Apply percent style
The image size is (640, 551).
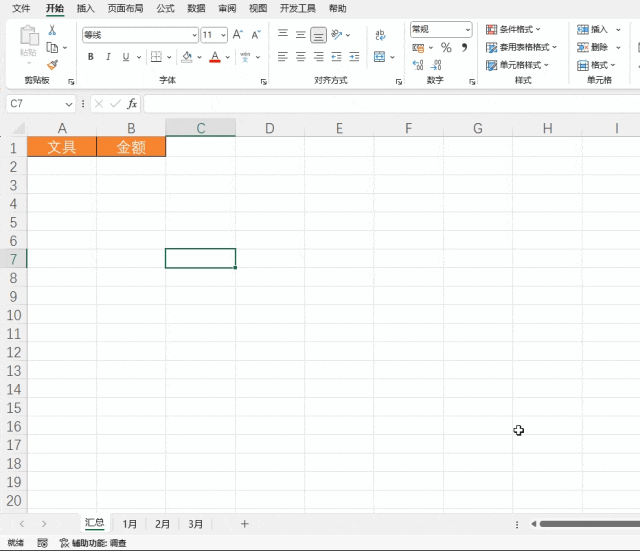tap(446, 48)
